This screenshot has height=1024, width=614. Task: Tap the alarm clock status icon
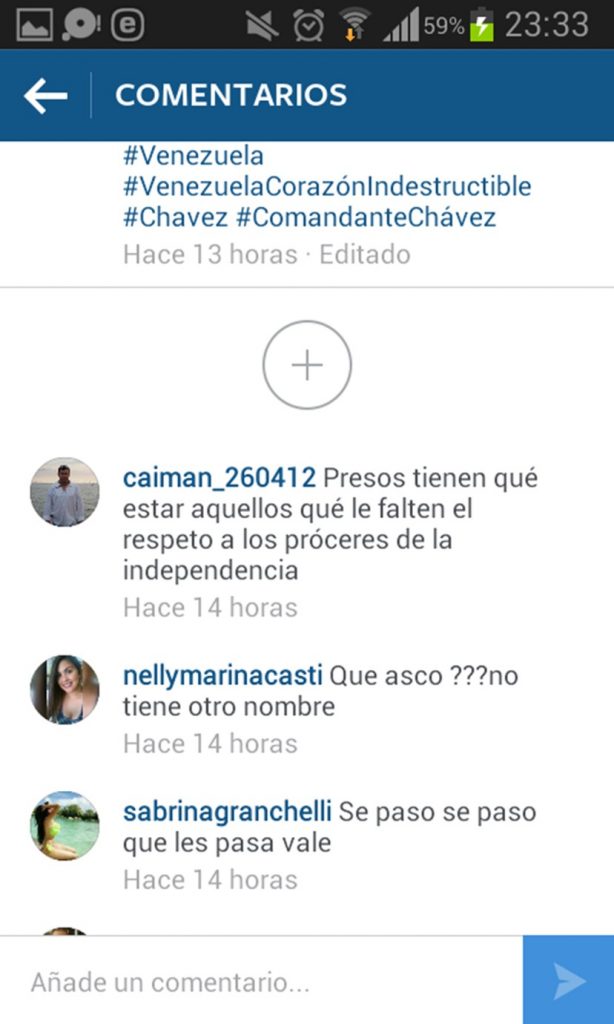click(308, 25)
